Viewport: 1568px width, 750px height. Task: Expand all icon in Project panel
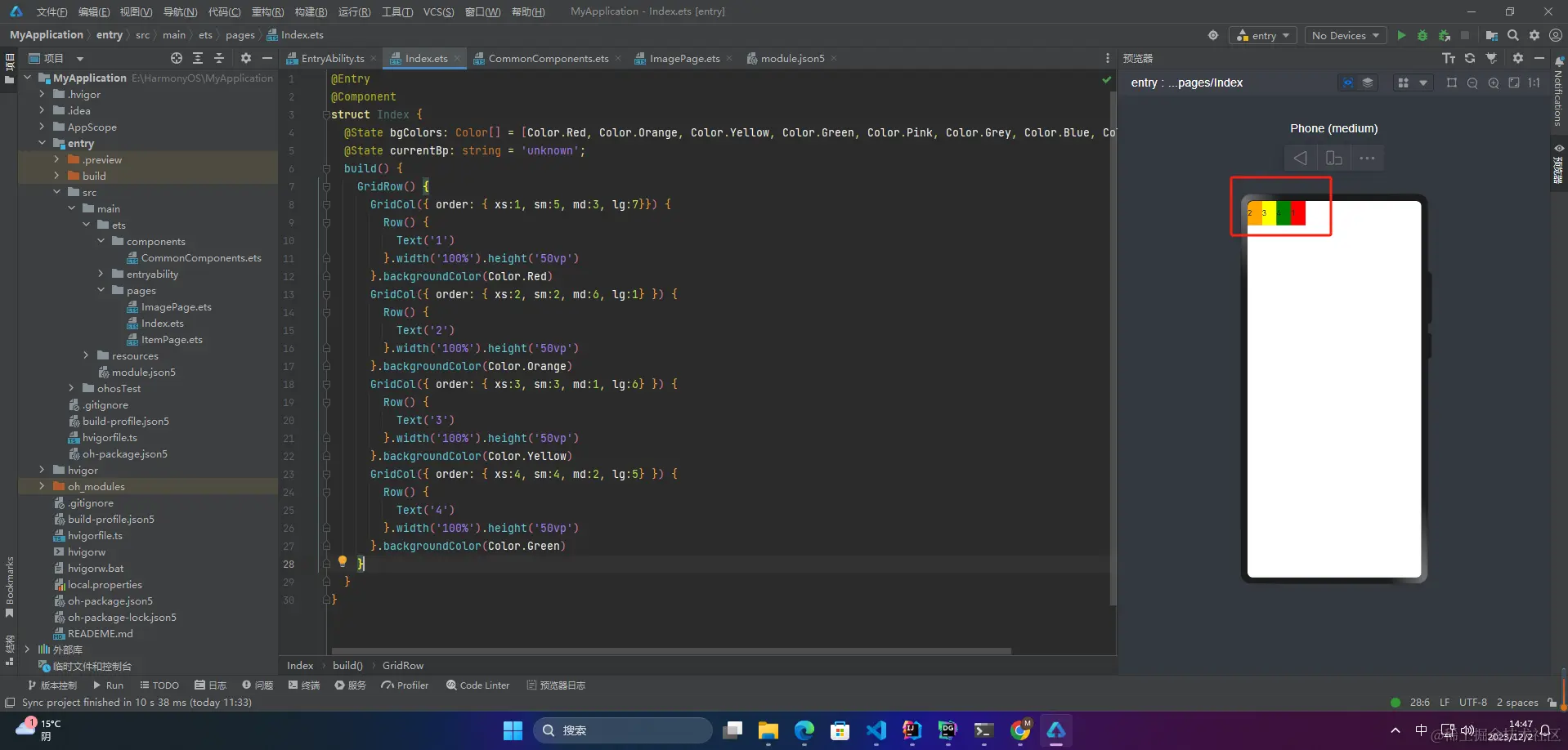pyautogui.click(x=198, y=58)
